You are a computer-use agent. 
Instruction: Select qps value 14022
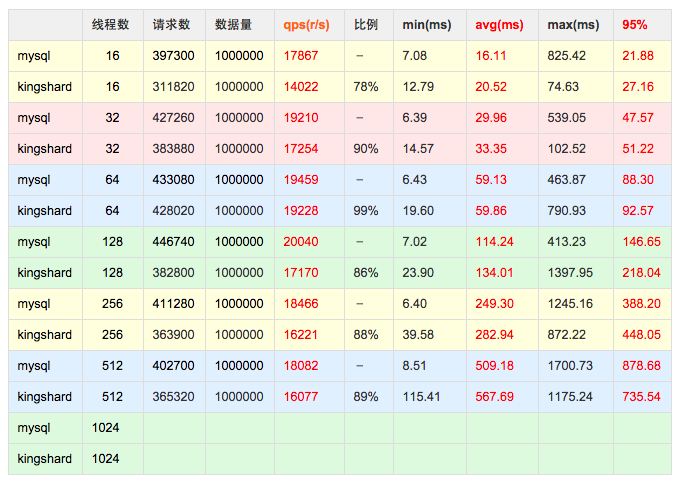click(x=301, y=87)
